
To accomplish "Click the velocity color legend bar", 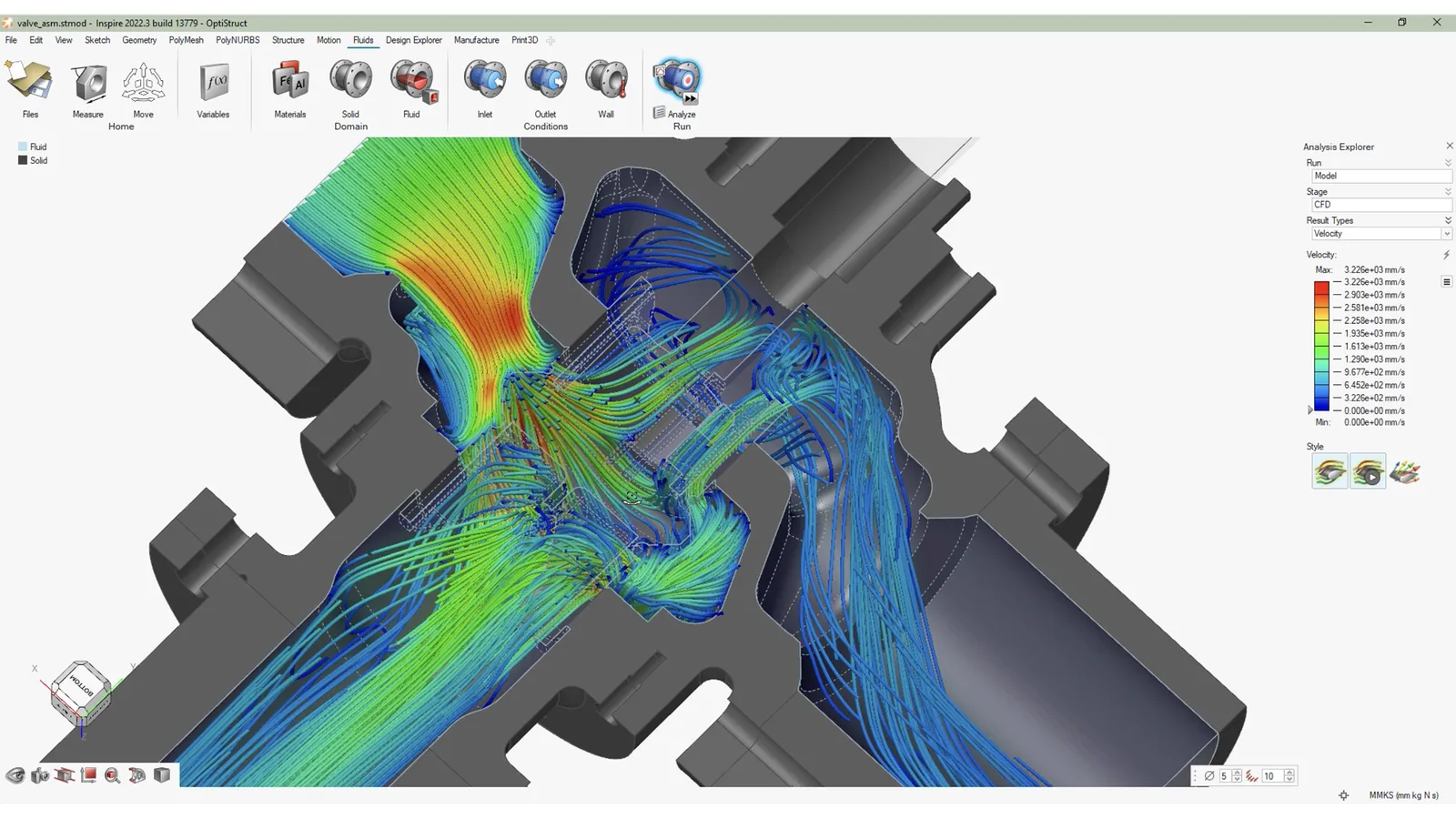I will coord(1321,346).
